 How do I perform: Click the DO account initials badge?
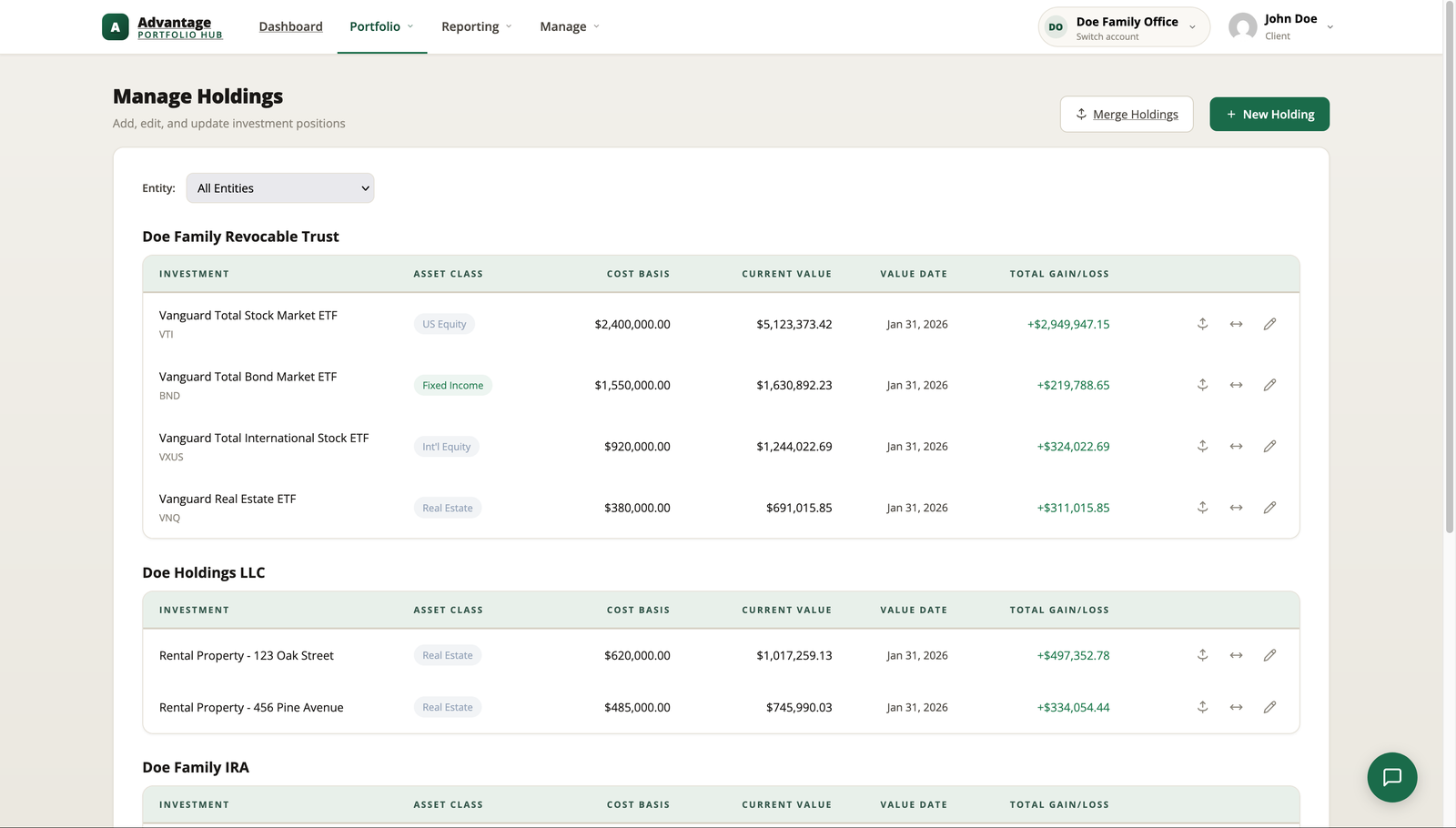point(1056,27)
